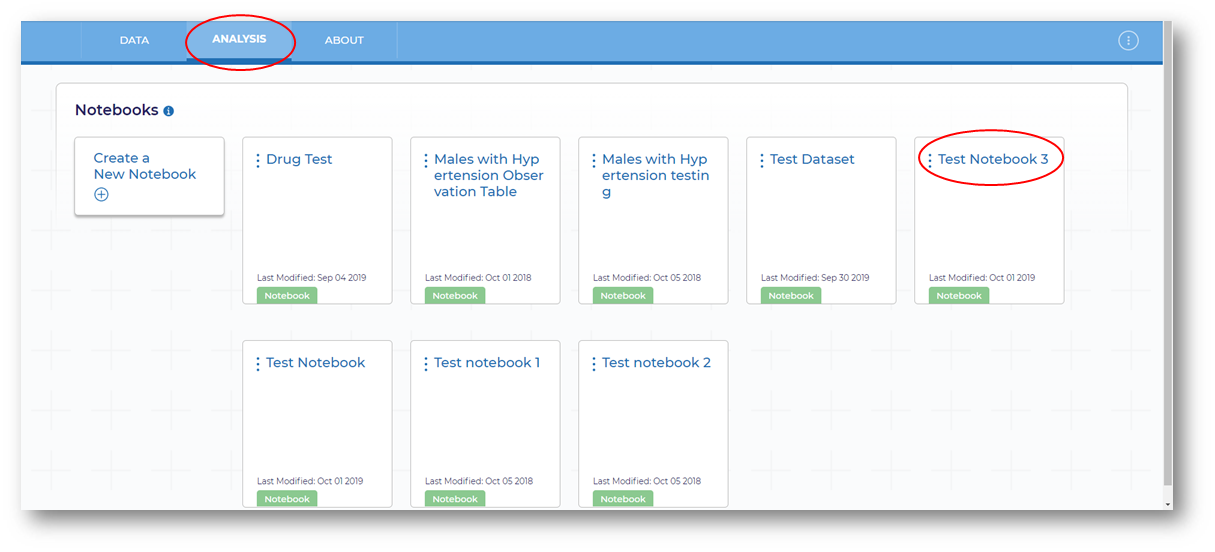Click the Create a New Notebook card
This screenshot has height=552, width=1215.
coord(149,176)
